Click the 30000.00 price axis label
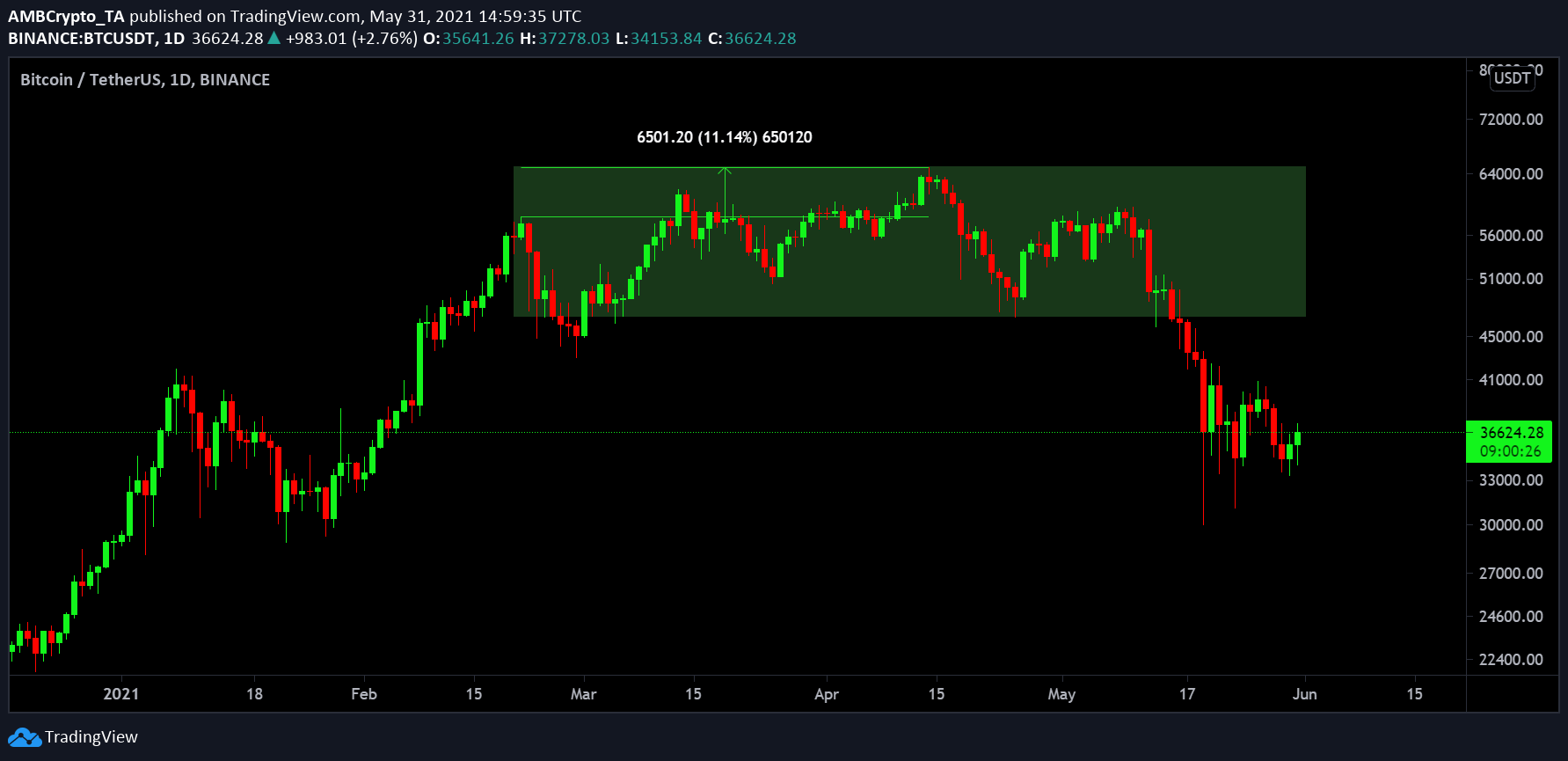The image size is (1568, 761). [1511, 525]
